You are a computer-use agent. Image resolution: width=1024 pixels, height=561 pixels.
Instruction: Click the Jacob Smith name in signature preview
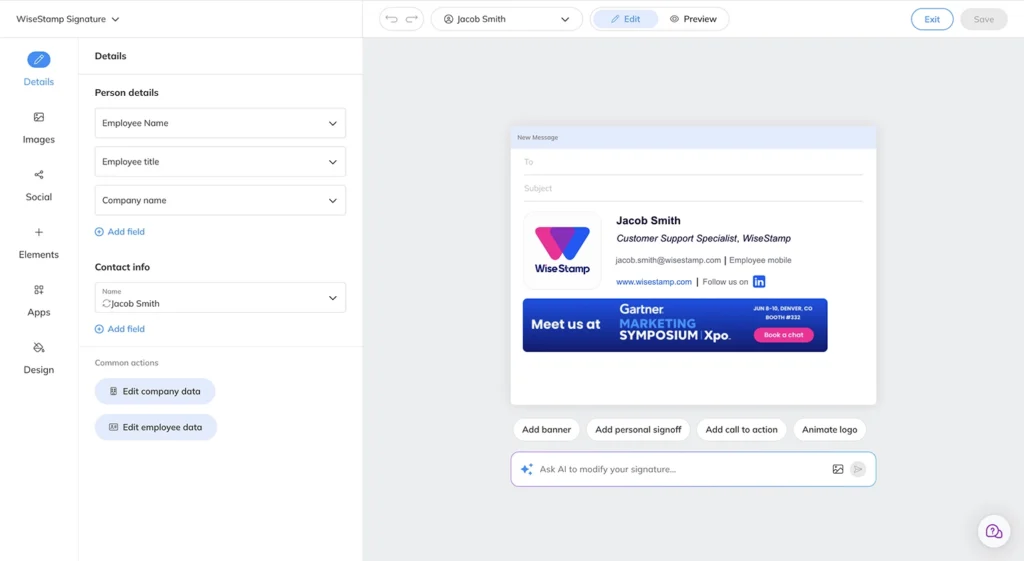click(648, 221)
